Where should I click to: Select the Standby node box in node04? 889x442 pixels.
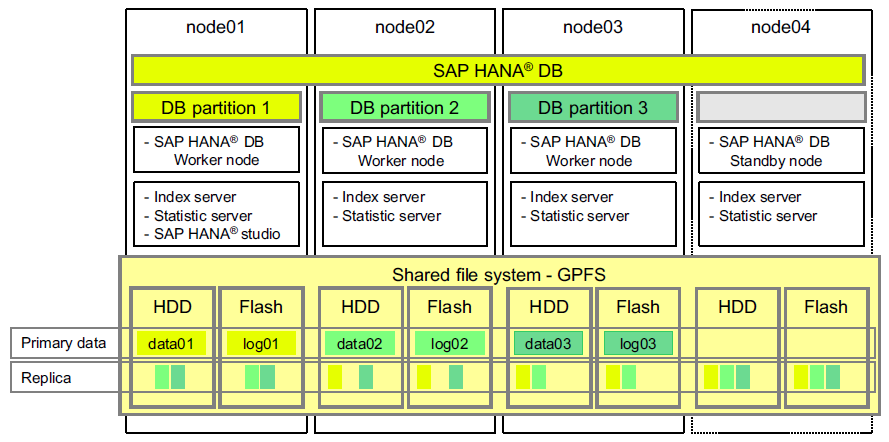[x=780, y=151]
